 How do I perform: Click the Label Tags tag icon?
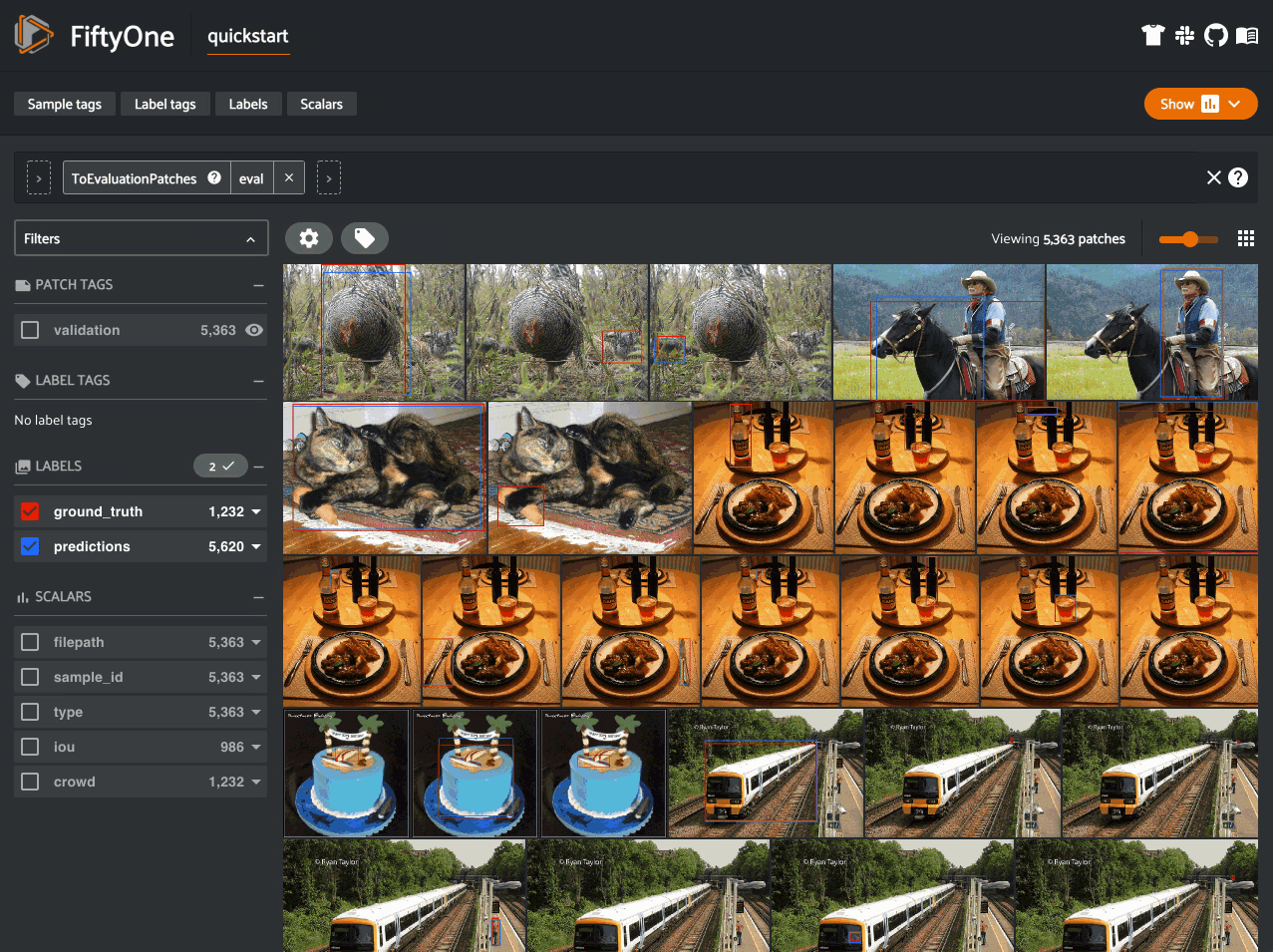(23, 381)
